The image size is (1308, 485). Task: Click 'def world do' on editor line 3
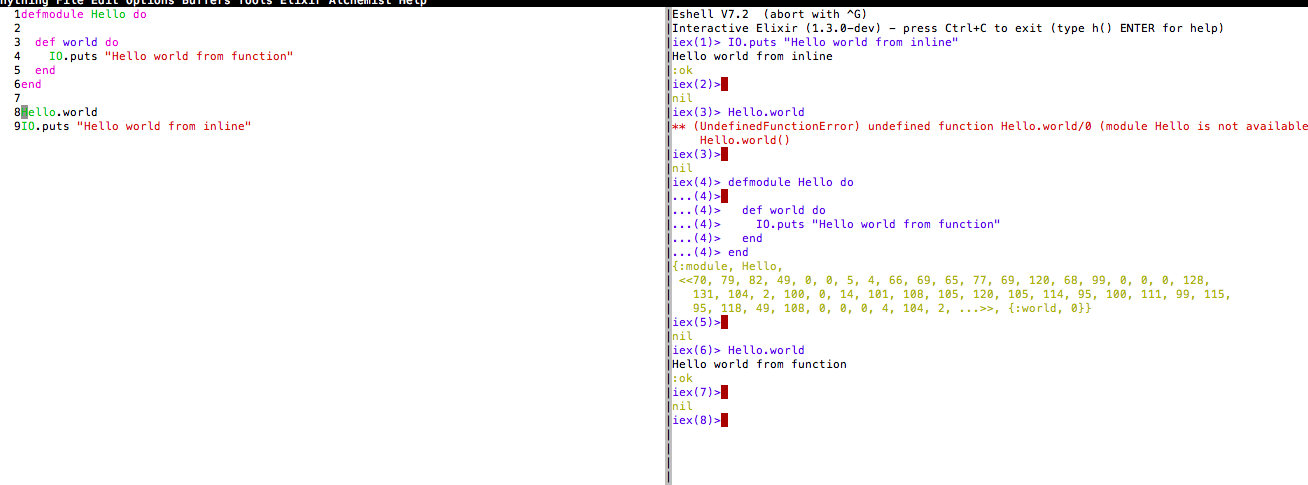[77, 43]
